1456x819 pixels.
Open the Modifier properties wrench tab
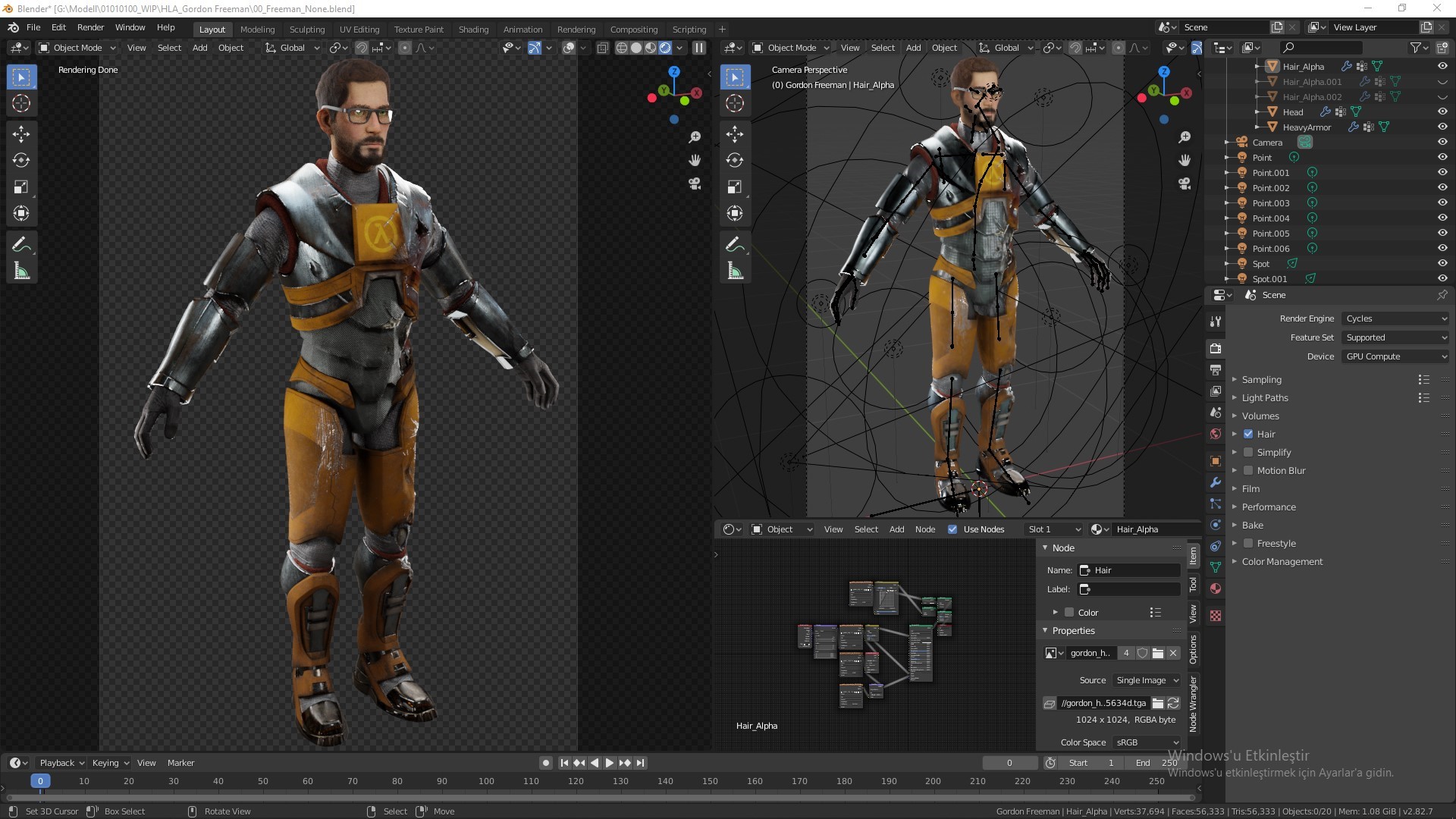[x=1216, y=482]
